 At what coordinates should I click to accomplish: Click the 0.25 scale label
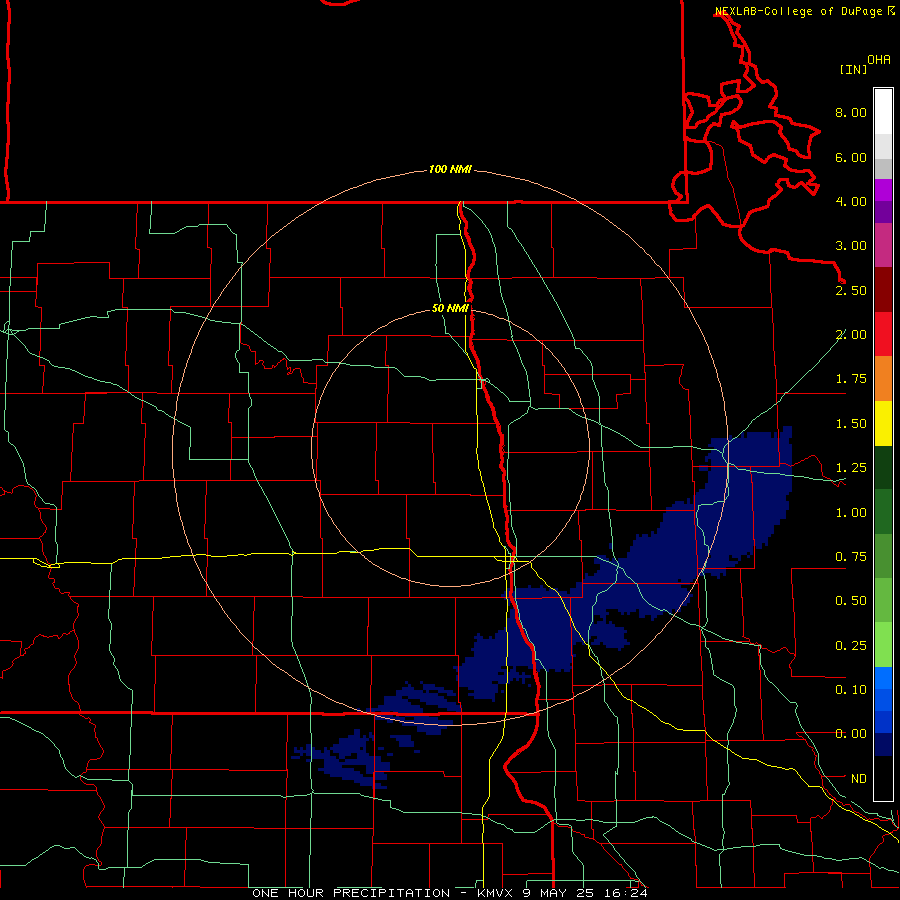pyautogui.click(x=851, y=646)
